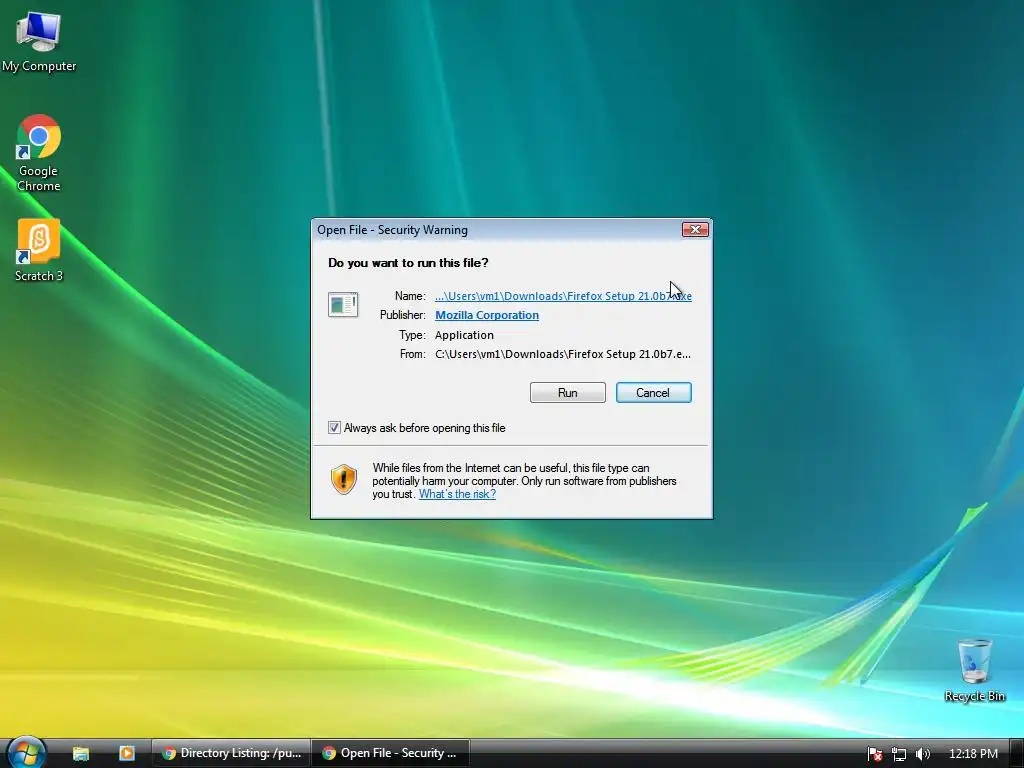Open the network status tray icon
The width and height of the screenshot is (1024, 768).
pos(899,754)
